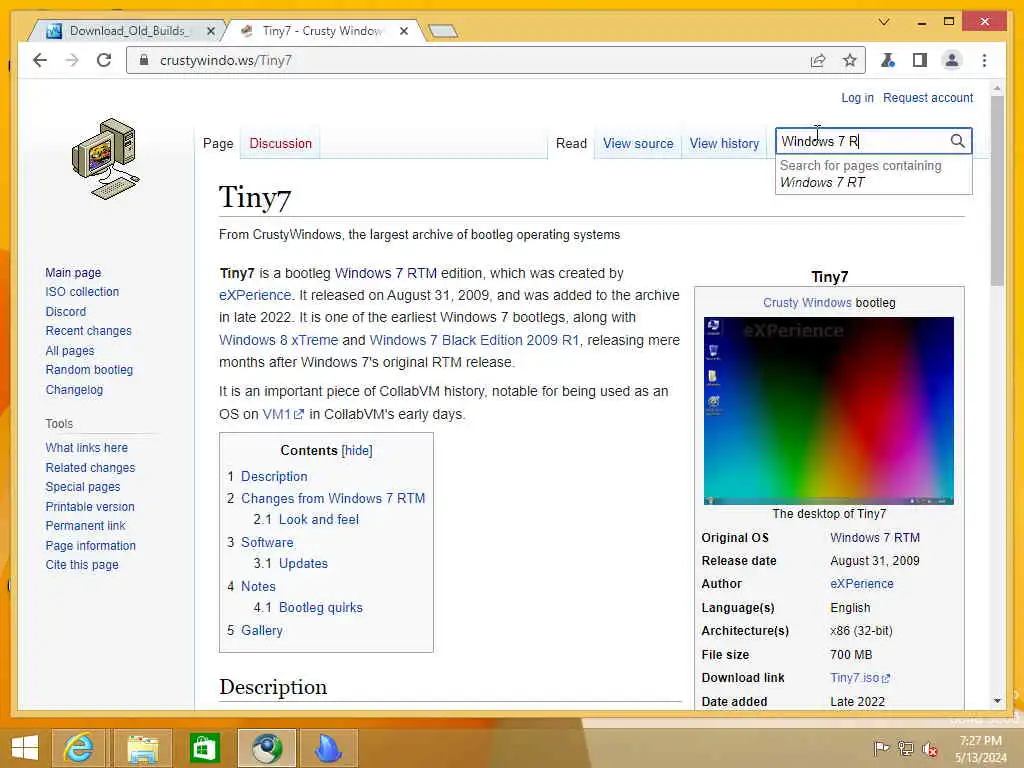Open the Windows Start button
Image resolution: width=1024 pixels, height=768 pixels.
tap(25, 748)
